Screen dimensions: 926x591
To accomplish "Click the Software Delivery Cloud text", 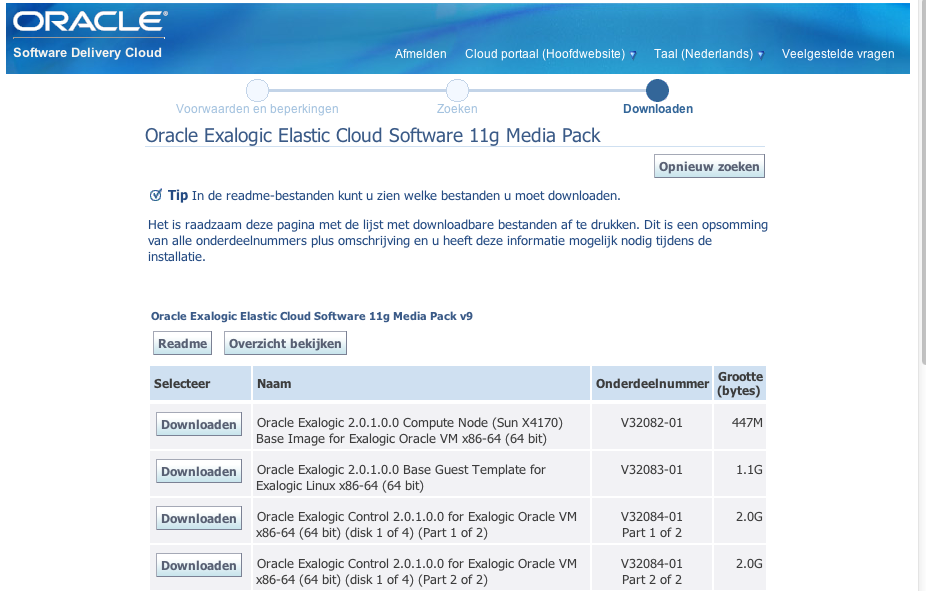I will click(x=87, y=53).
